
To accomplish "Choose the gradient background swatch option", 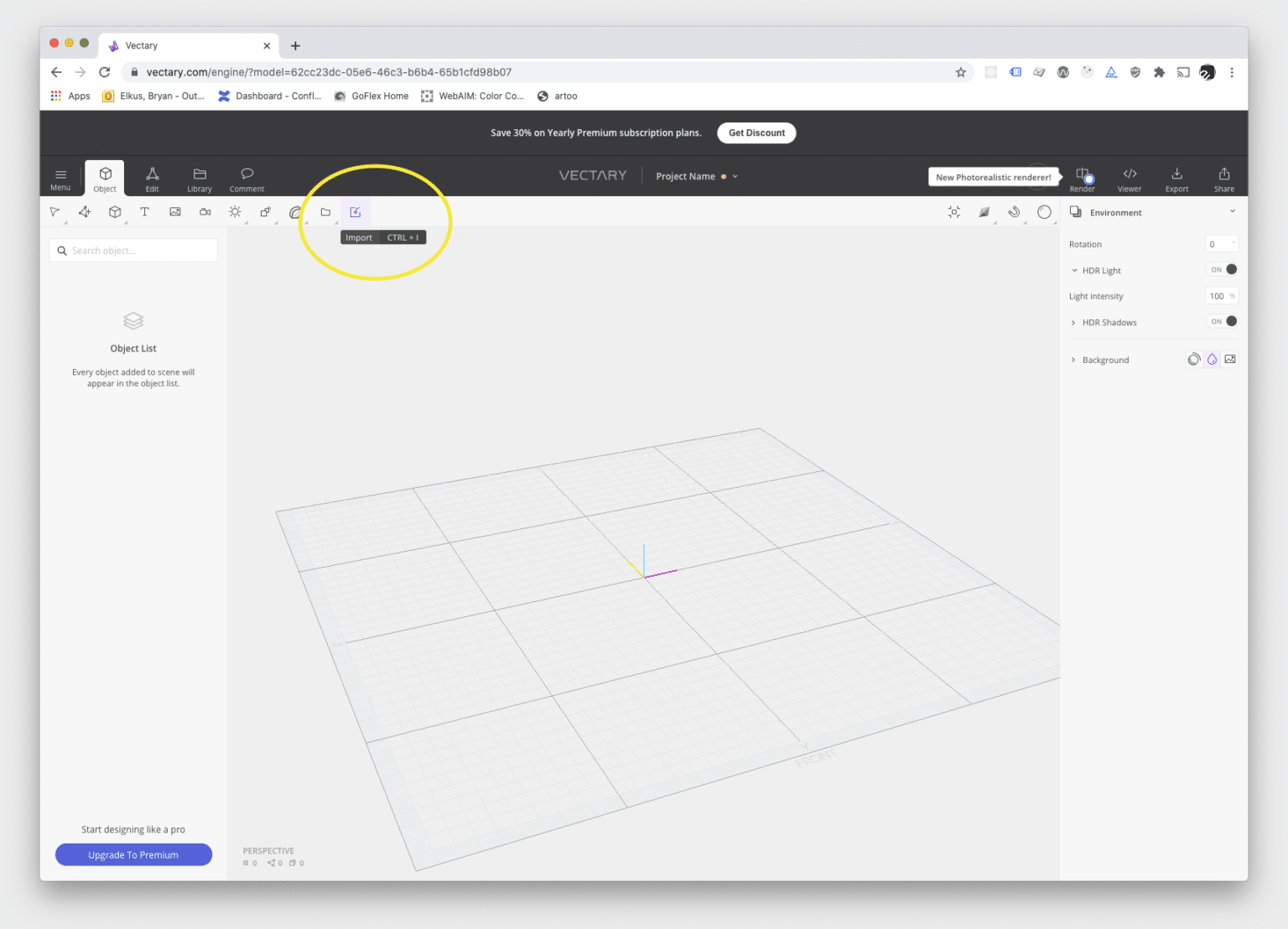I will click(1212, 359).
